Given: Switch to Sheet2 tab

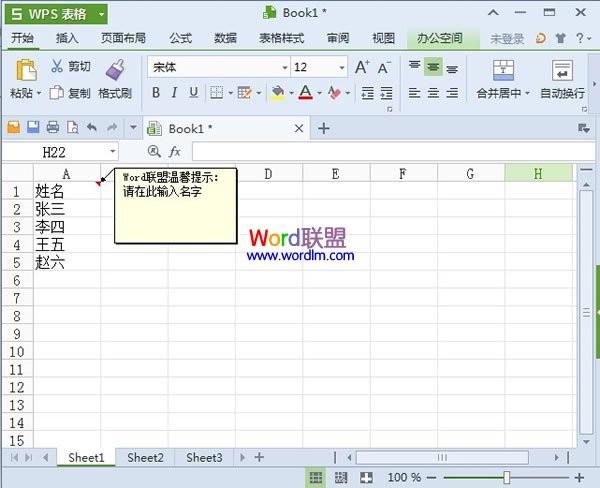Looking at the screenshot, I should click(x=145, y=457).
